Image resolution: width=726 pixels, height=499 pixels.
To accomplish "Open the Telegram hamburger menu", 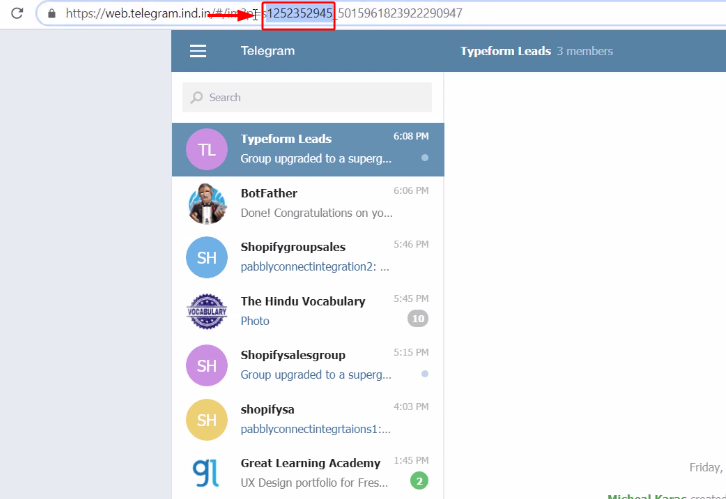I will pos(198,51).
